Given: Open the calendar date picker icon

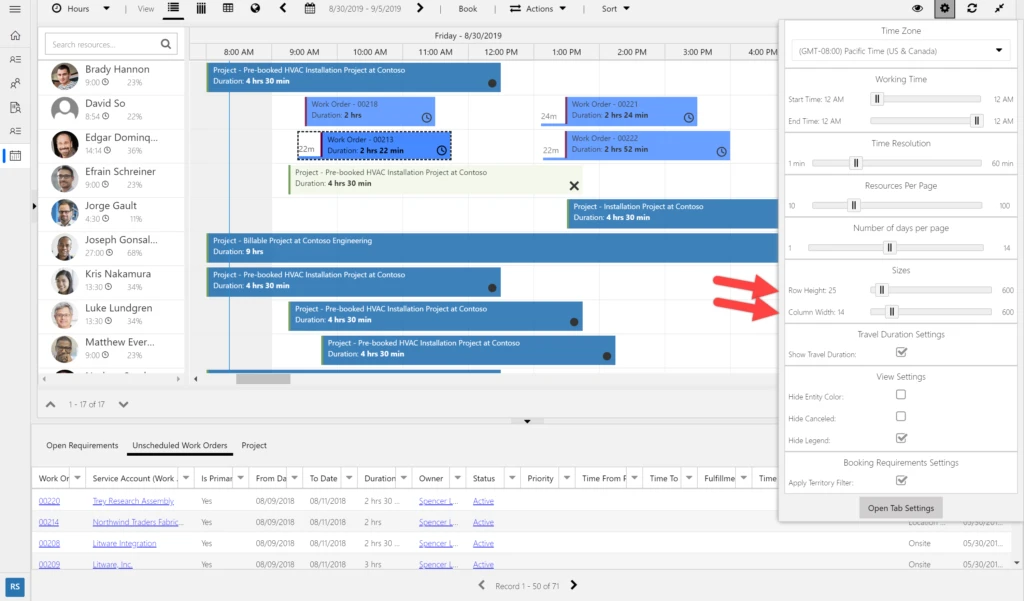Looking at the screenshot, I should click(310, 9).
